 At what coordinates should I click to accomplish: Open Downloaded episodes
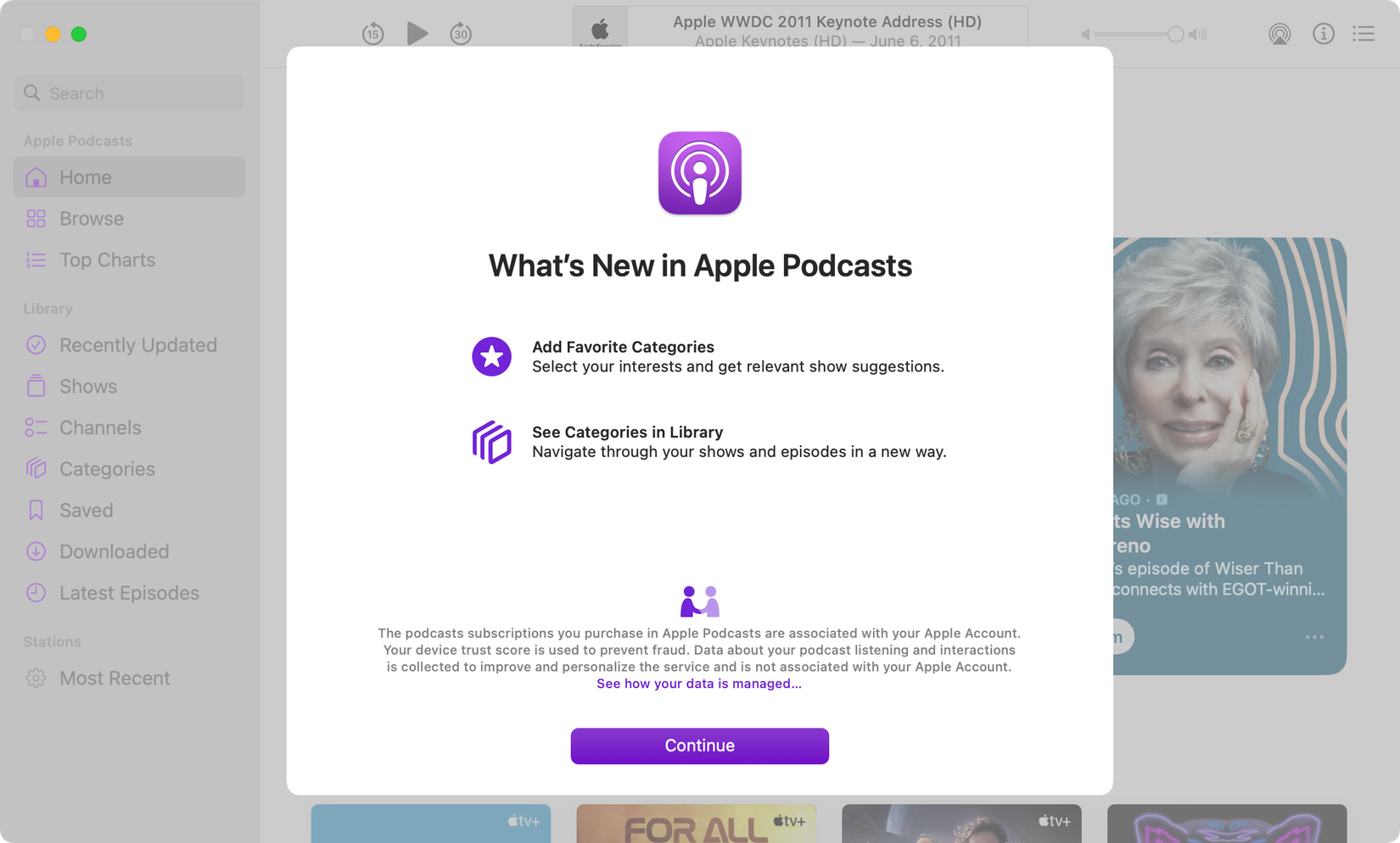click(129, 551)
